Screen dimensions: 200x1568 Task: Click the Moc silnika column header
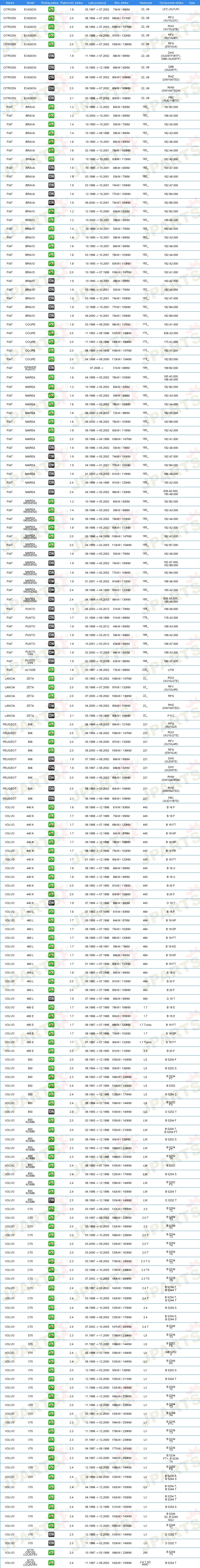[x=121, y=3]
